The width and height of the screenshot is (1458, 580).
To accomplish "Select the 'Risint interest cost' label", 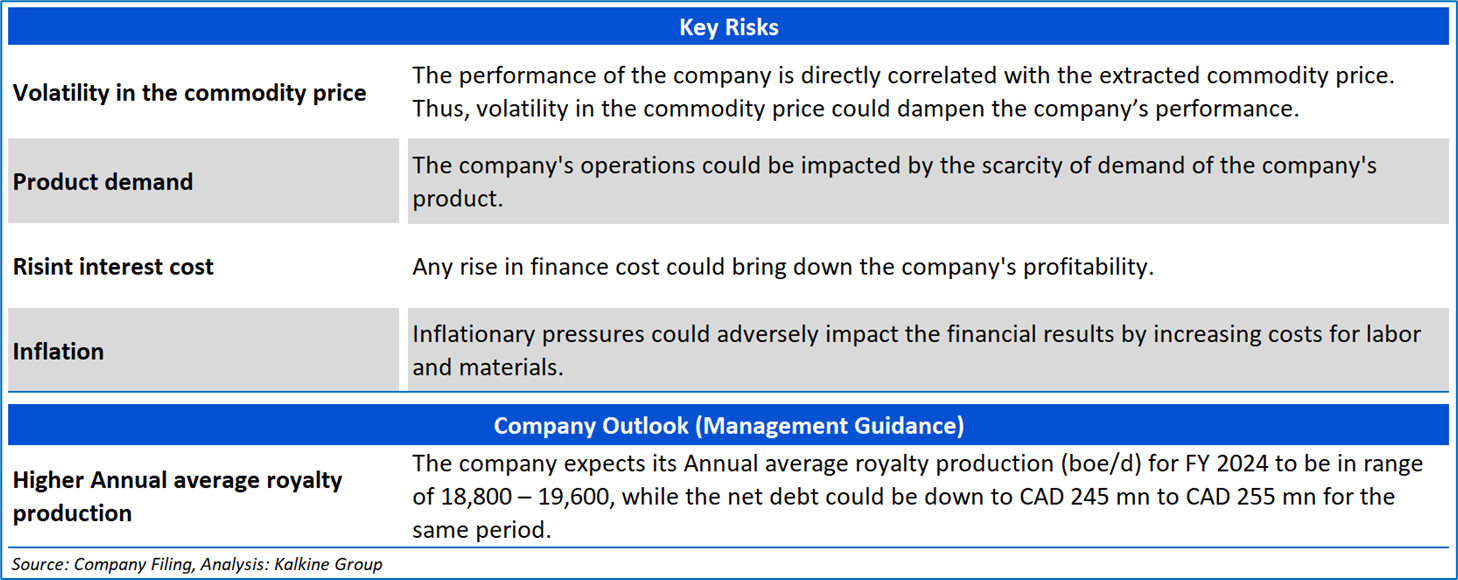I will coord(113,267).
